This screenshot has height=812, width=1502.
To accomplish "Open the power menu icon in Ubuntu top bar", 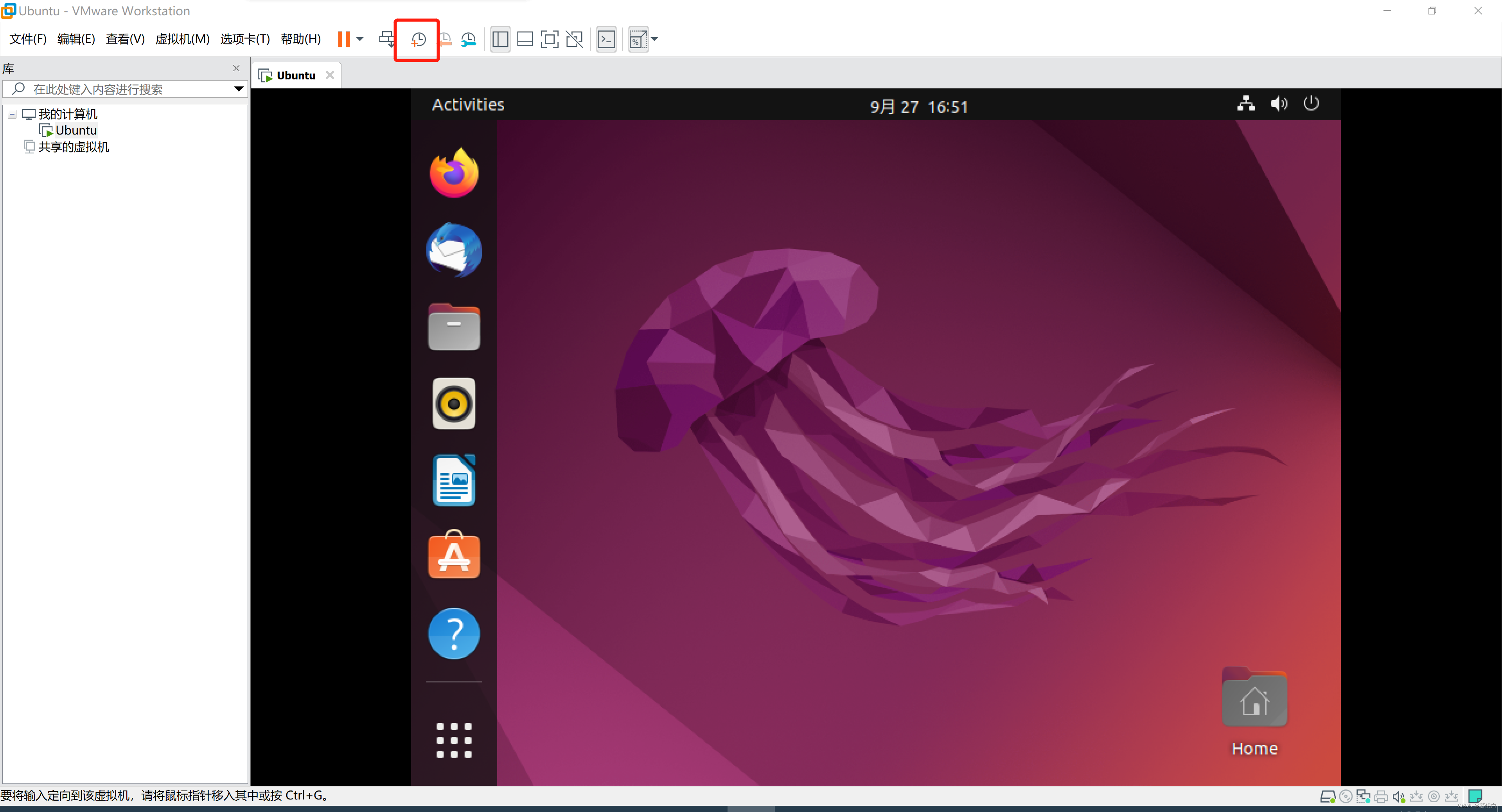I will point(1311,103).
